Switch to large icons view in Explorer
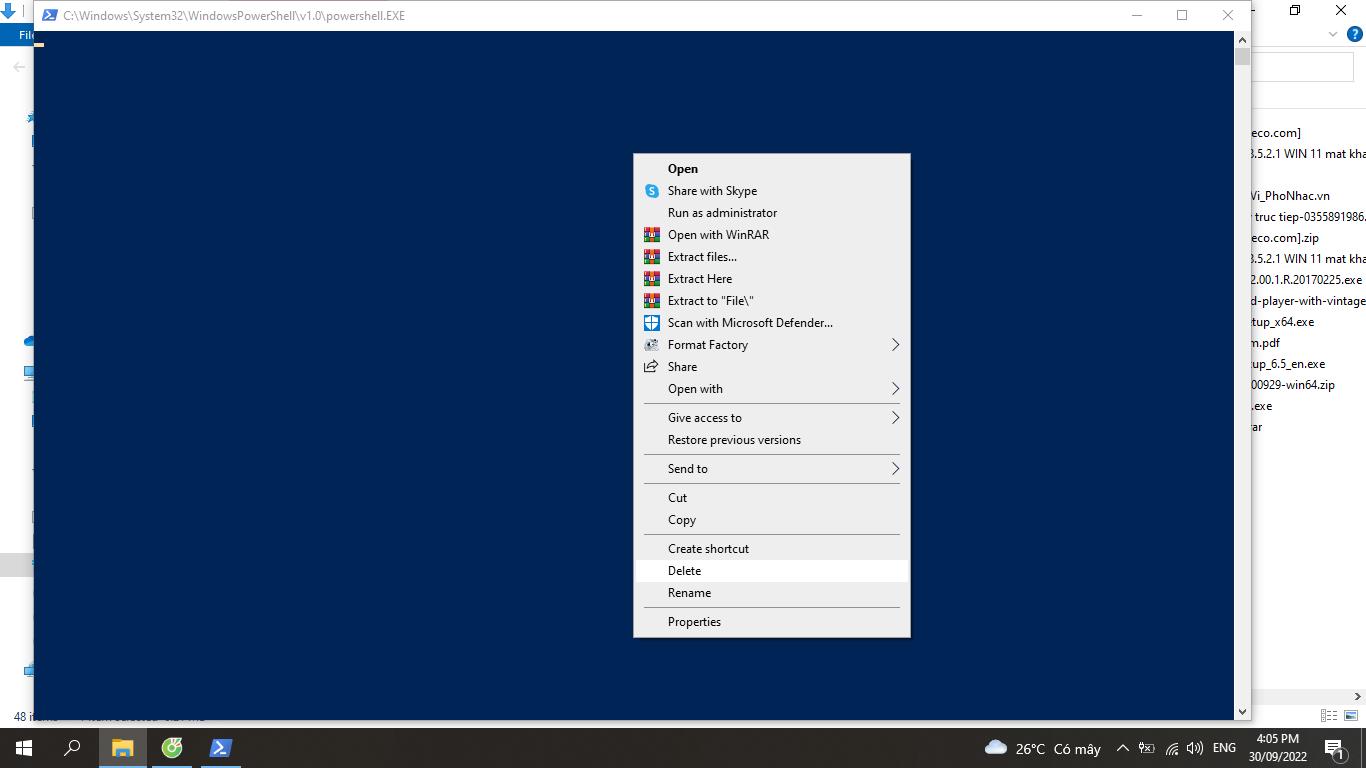The height and width of the screenshot is (768, 1366). (1351, 715)
